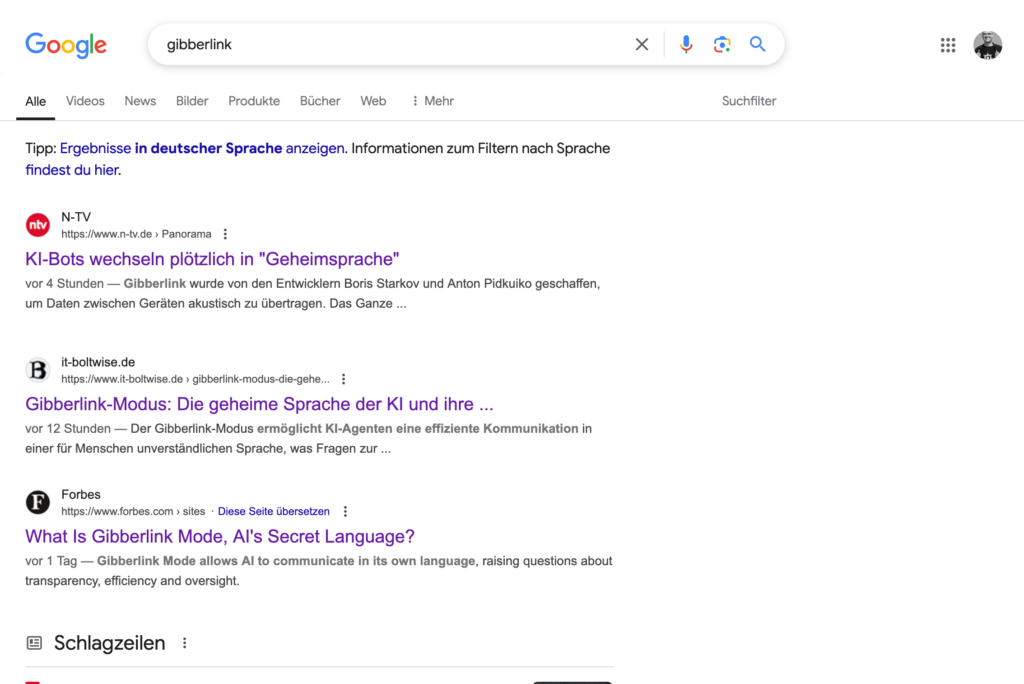Open Google Lens image search icon
Image resolution: width=1024 pixels, height=684 pixels.
[x=722, y=44]
